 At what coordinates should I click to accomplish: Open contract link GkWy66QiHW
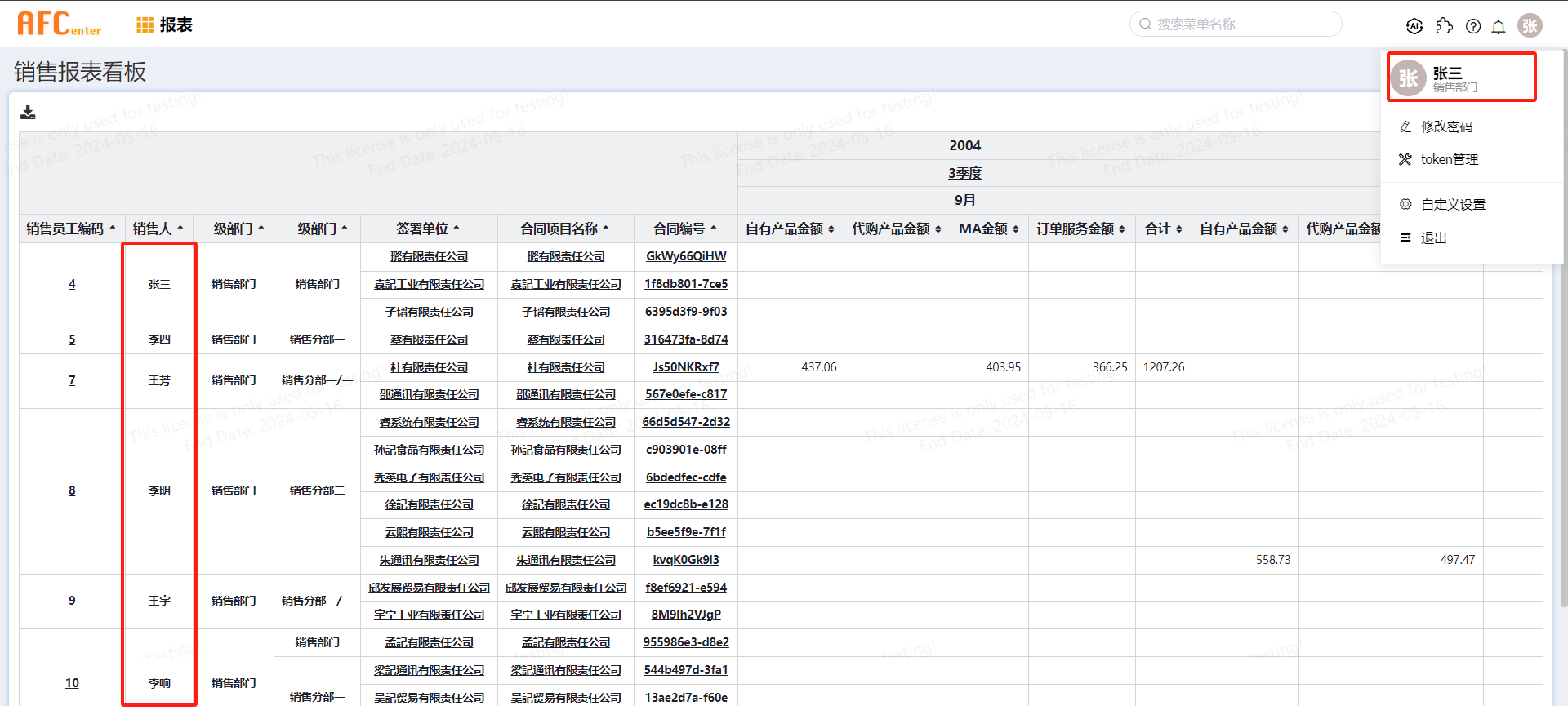click(x=685, y=256)
